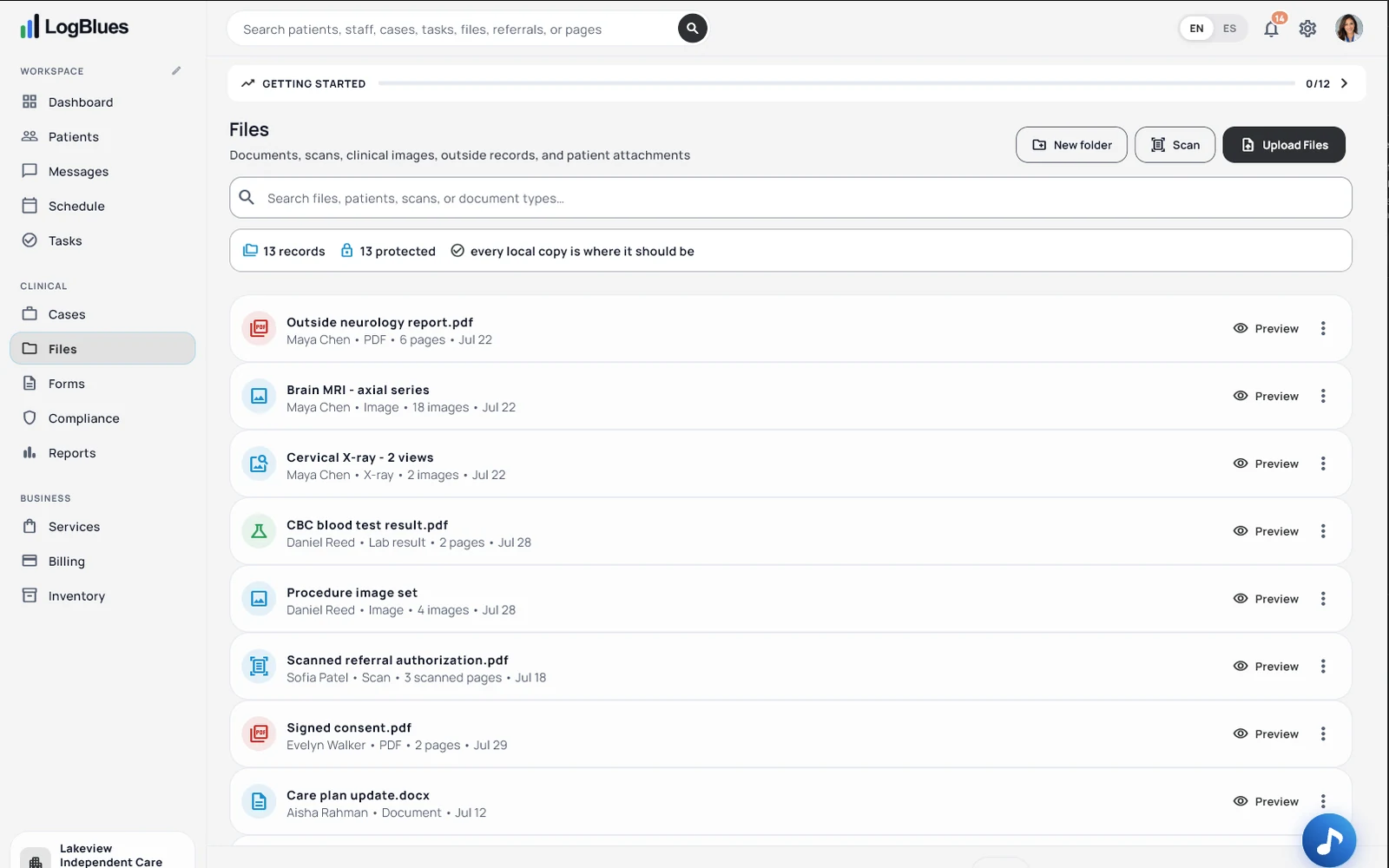Click the music note floating button
Screen dimensions: 1389x868
[x=1328, y=840]
